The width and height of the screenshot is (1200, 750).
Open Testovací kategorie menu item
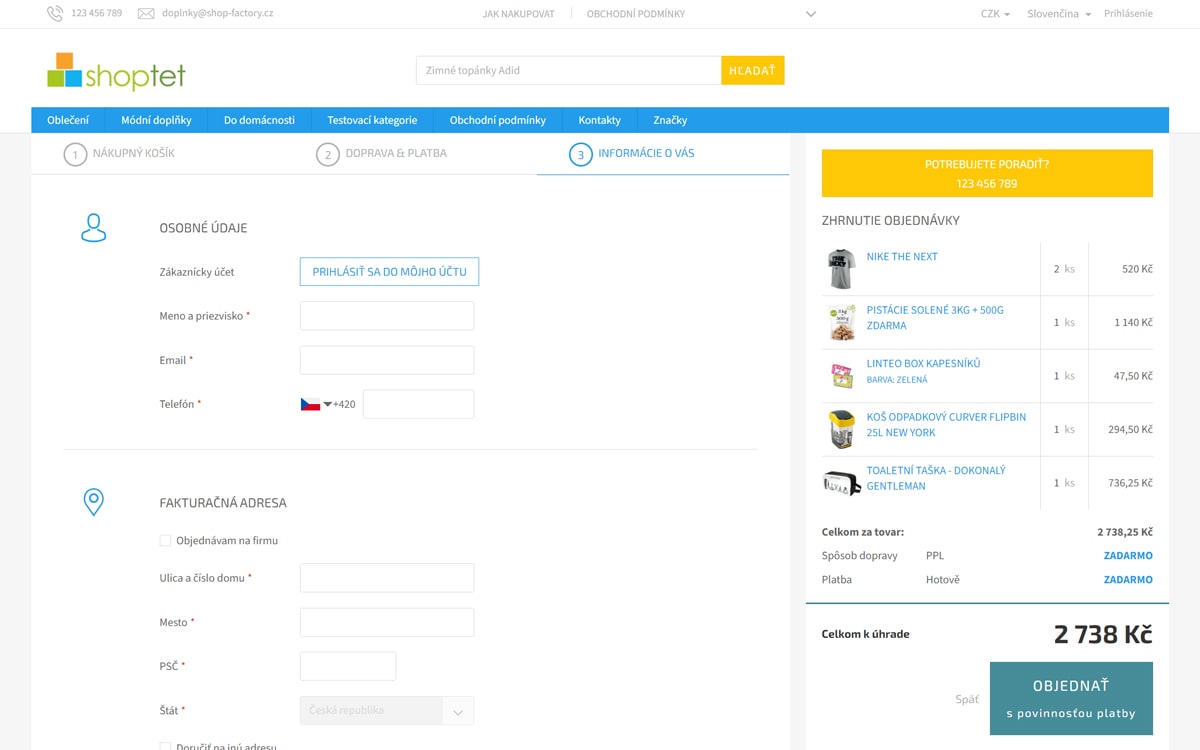[372, 120]
